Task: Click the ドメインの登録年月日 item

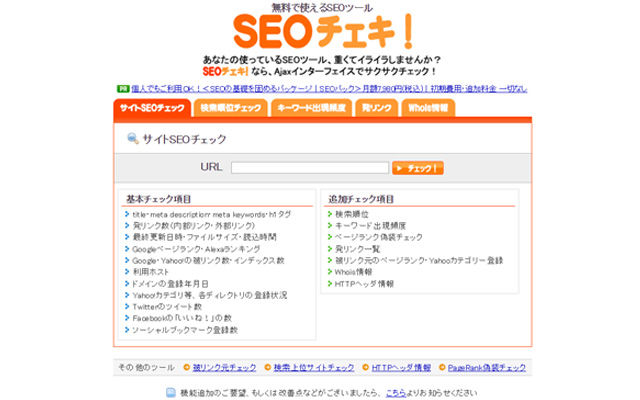Action: tap(170, 284)
